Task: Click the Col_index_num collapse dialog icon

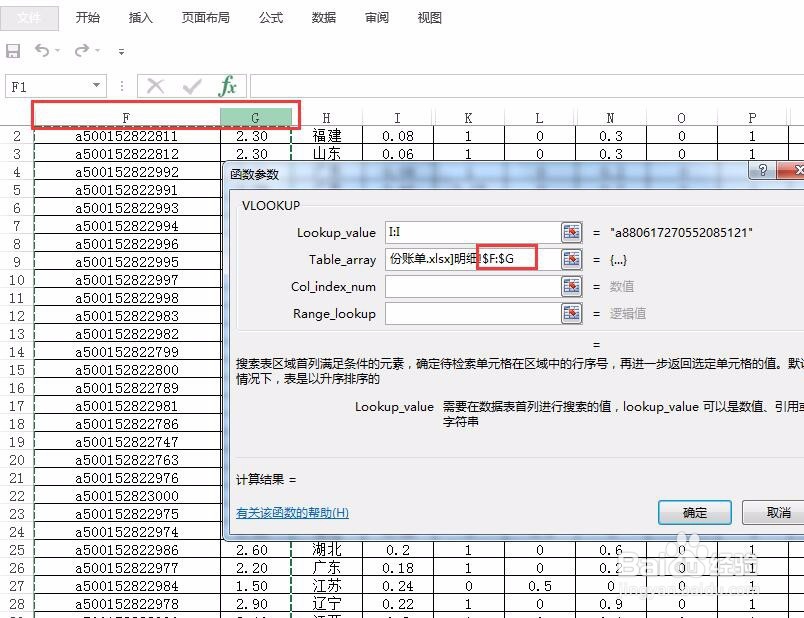Action: 570,285
